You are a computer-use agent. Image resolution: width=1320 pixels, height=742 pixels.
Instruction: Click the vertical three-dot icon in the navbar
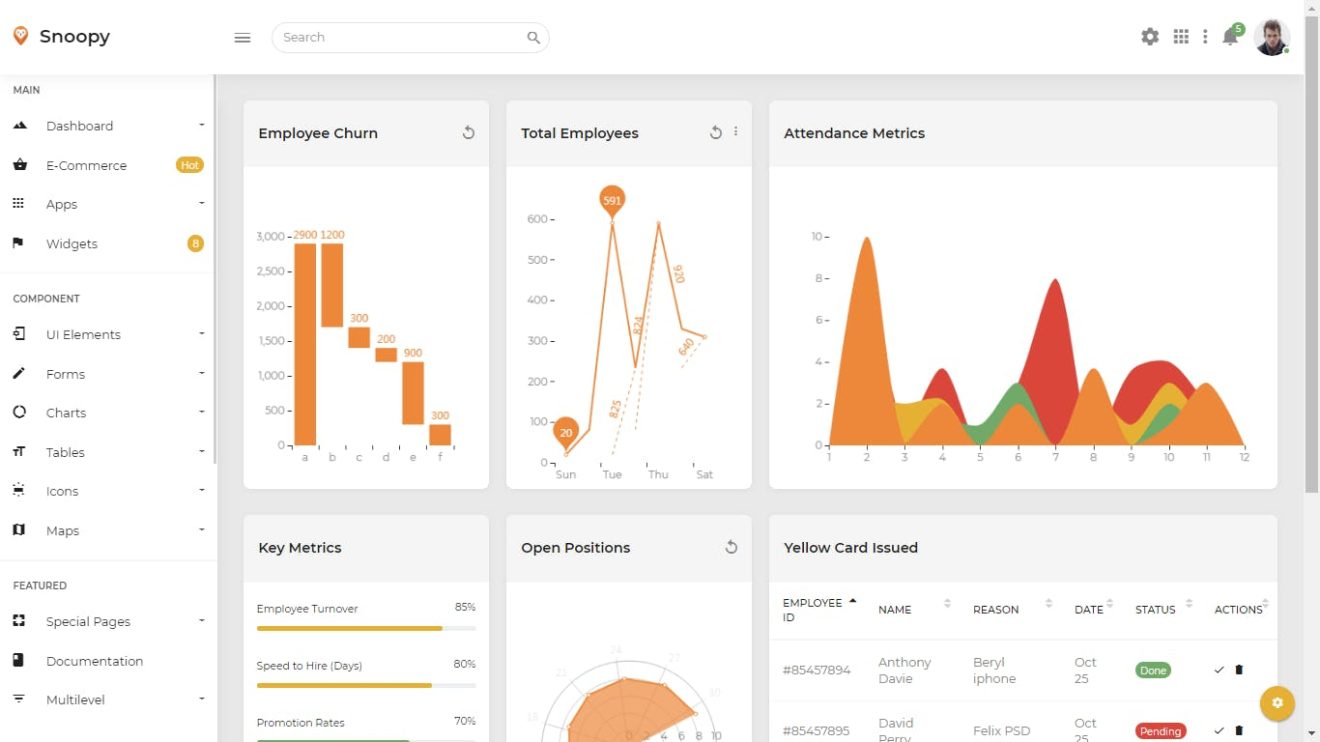[1204, 36]
